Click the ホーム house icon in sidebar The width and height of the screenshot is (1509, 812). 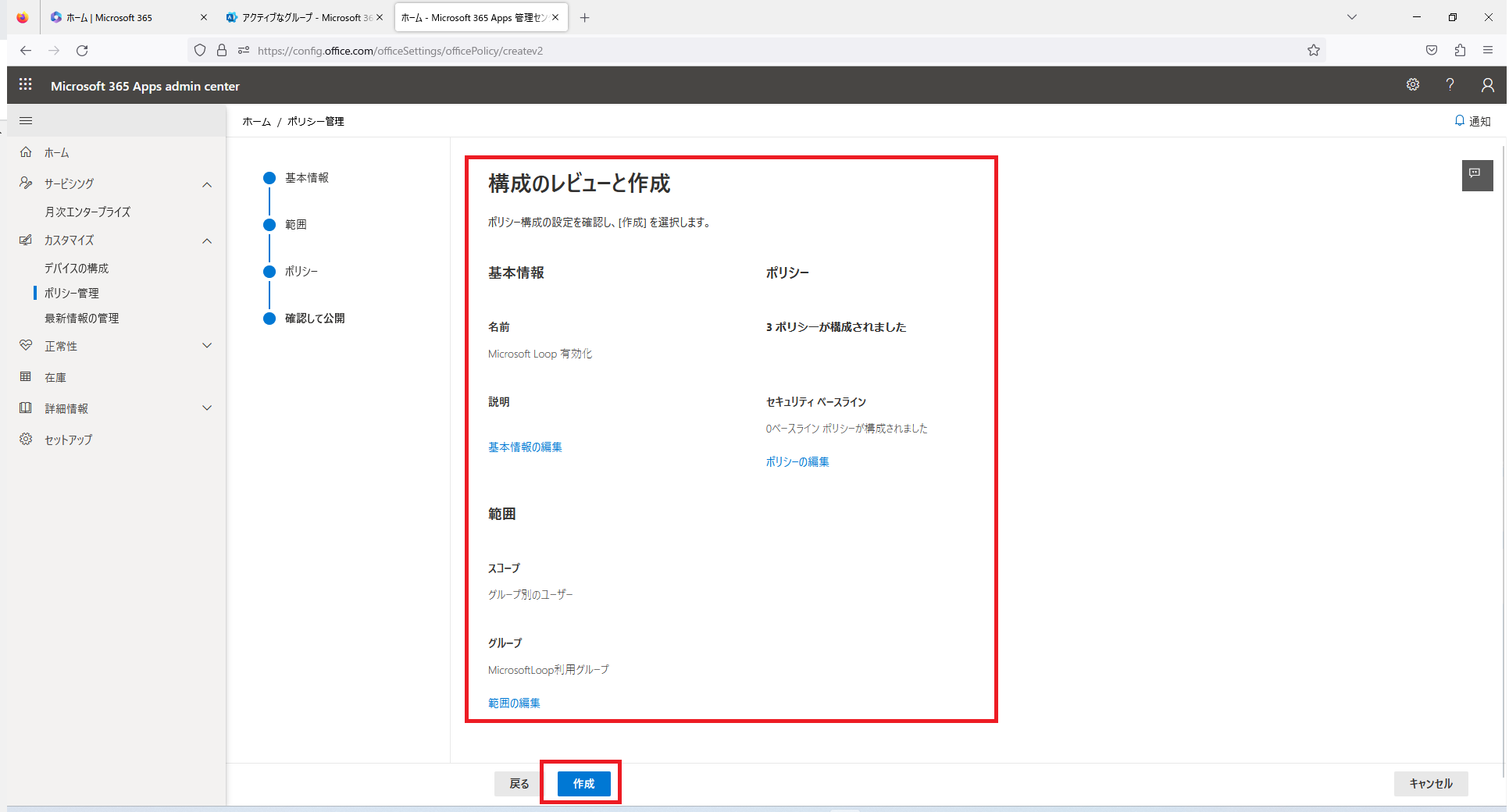tap(26, 152)
